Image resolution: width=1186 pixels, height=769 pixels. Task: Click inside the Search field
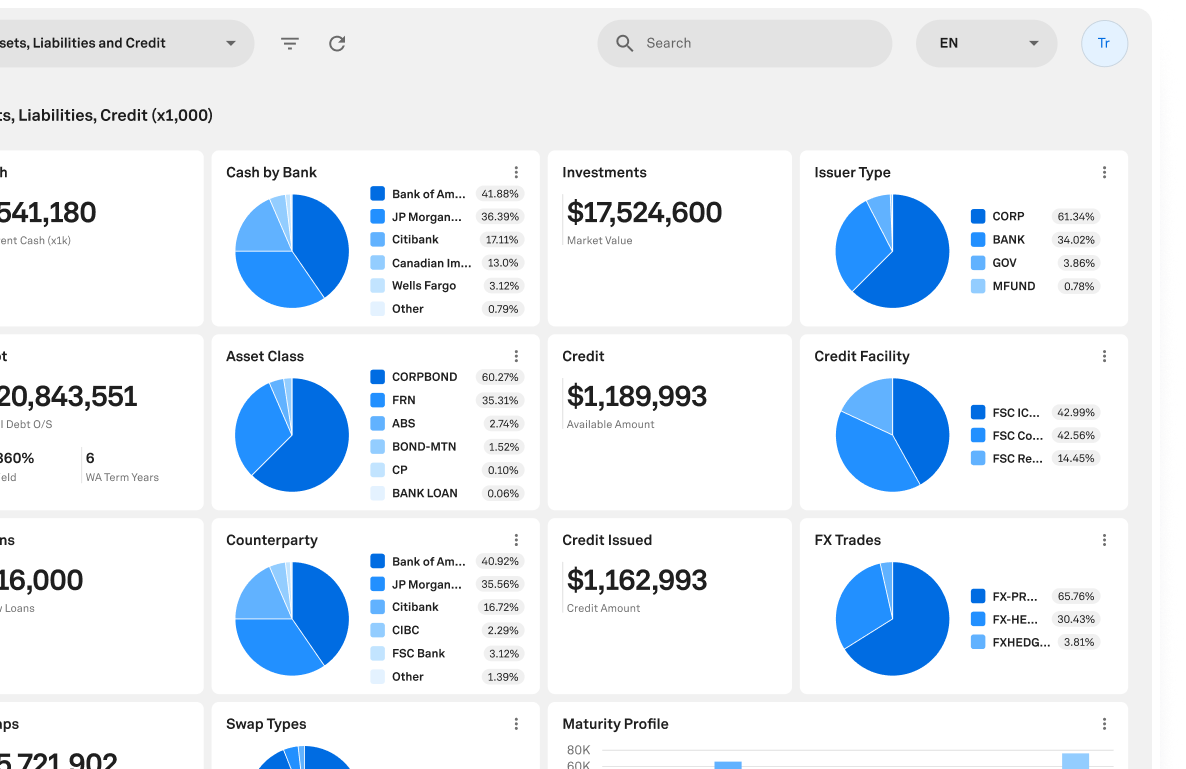point(760,43)
